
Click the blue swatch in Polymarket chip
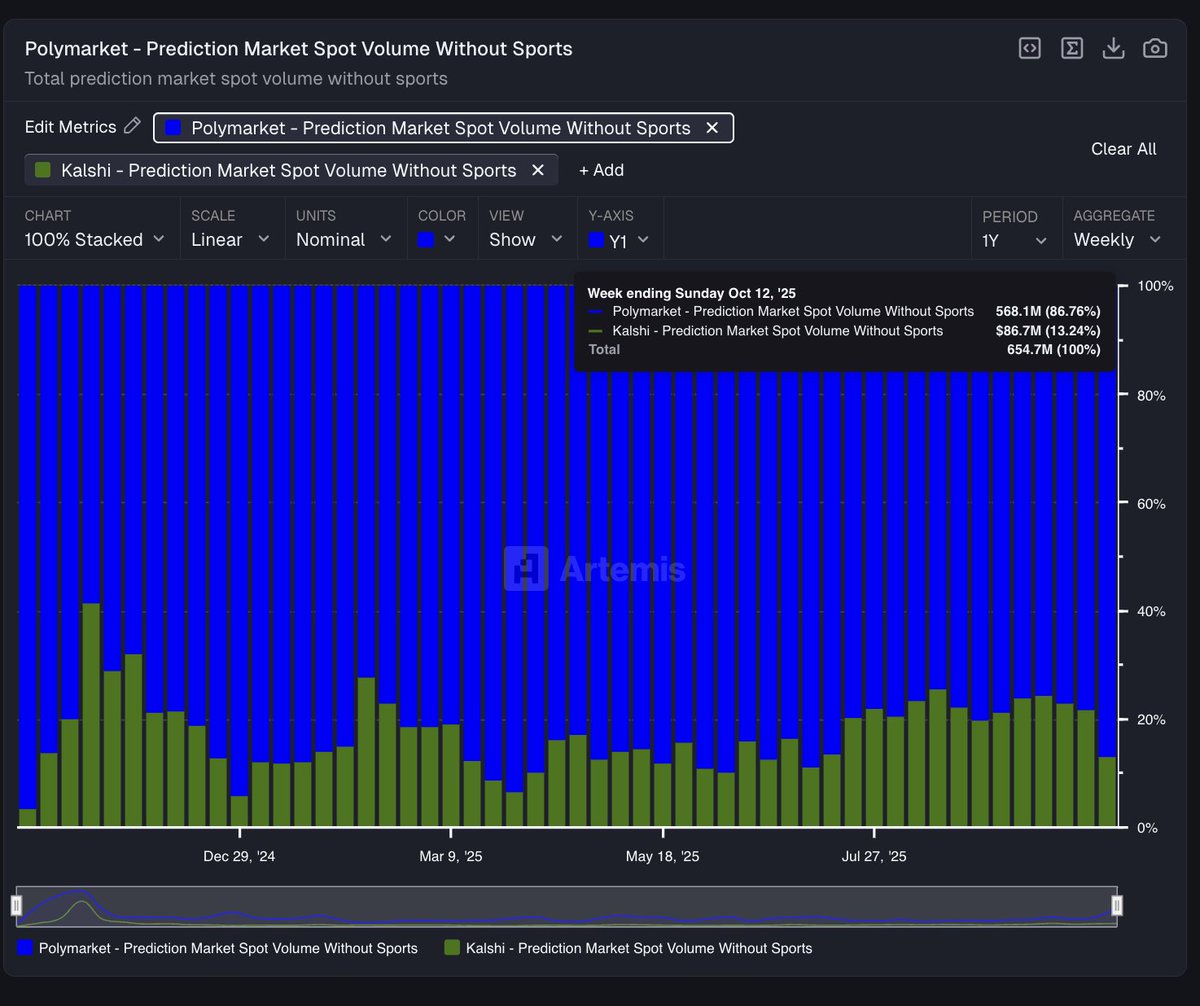click(173, 128)
